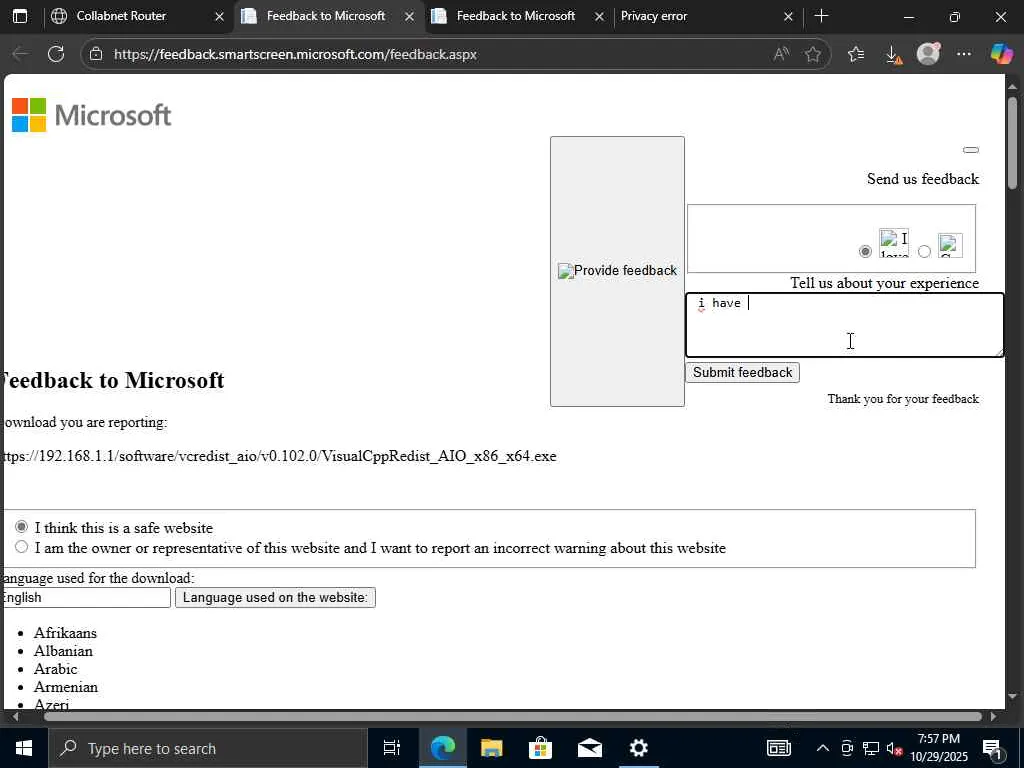
Task: Click the VisualCppRedist download URL text
Action: point(278,456)
